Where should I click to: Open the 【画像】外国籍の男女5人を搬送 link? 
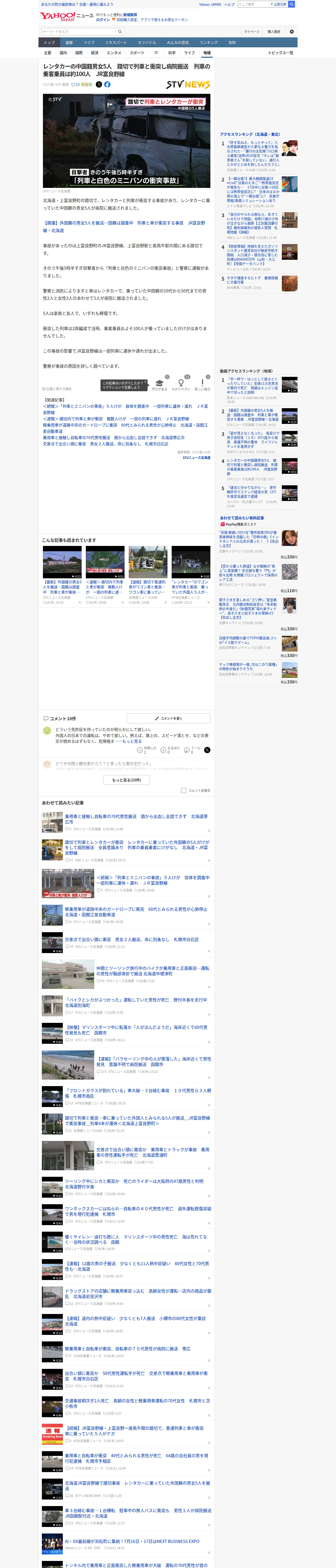coord(124,226)
